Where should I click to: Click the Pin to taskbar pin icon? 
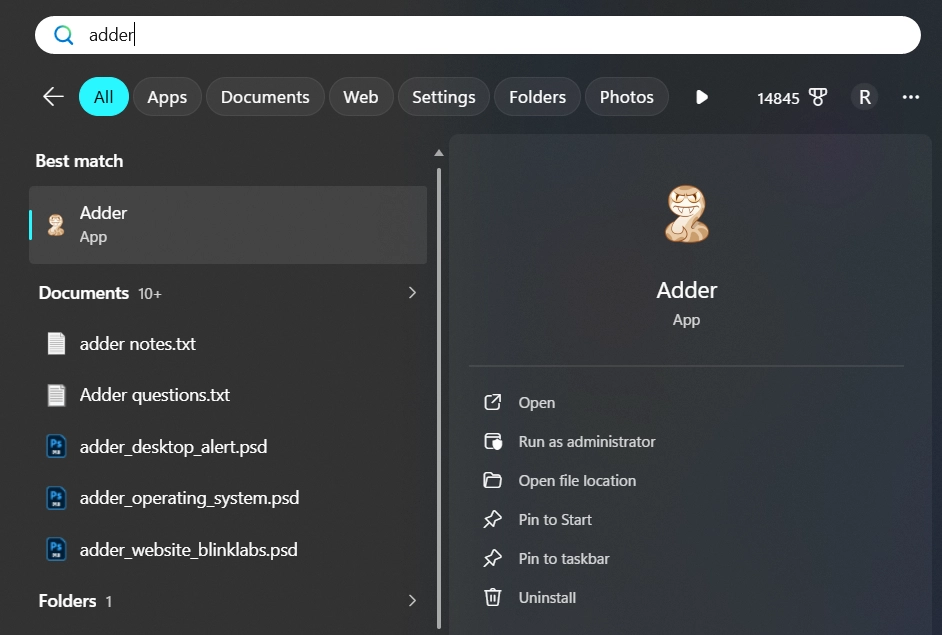(x=493, y=559)
